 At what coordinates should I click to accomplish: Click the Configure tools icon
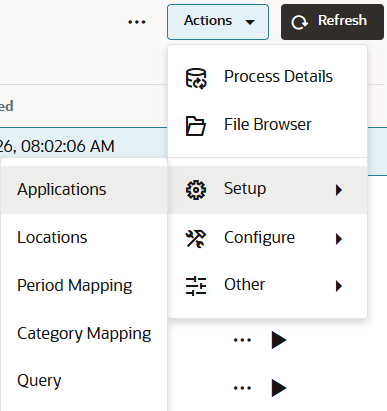coord(196,239)
